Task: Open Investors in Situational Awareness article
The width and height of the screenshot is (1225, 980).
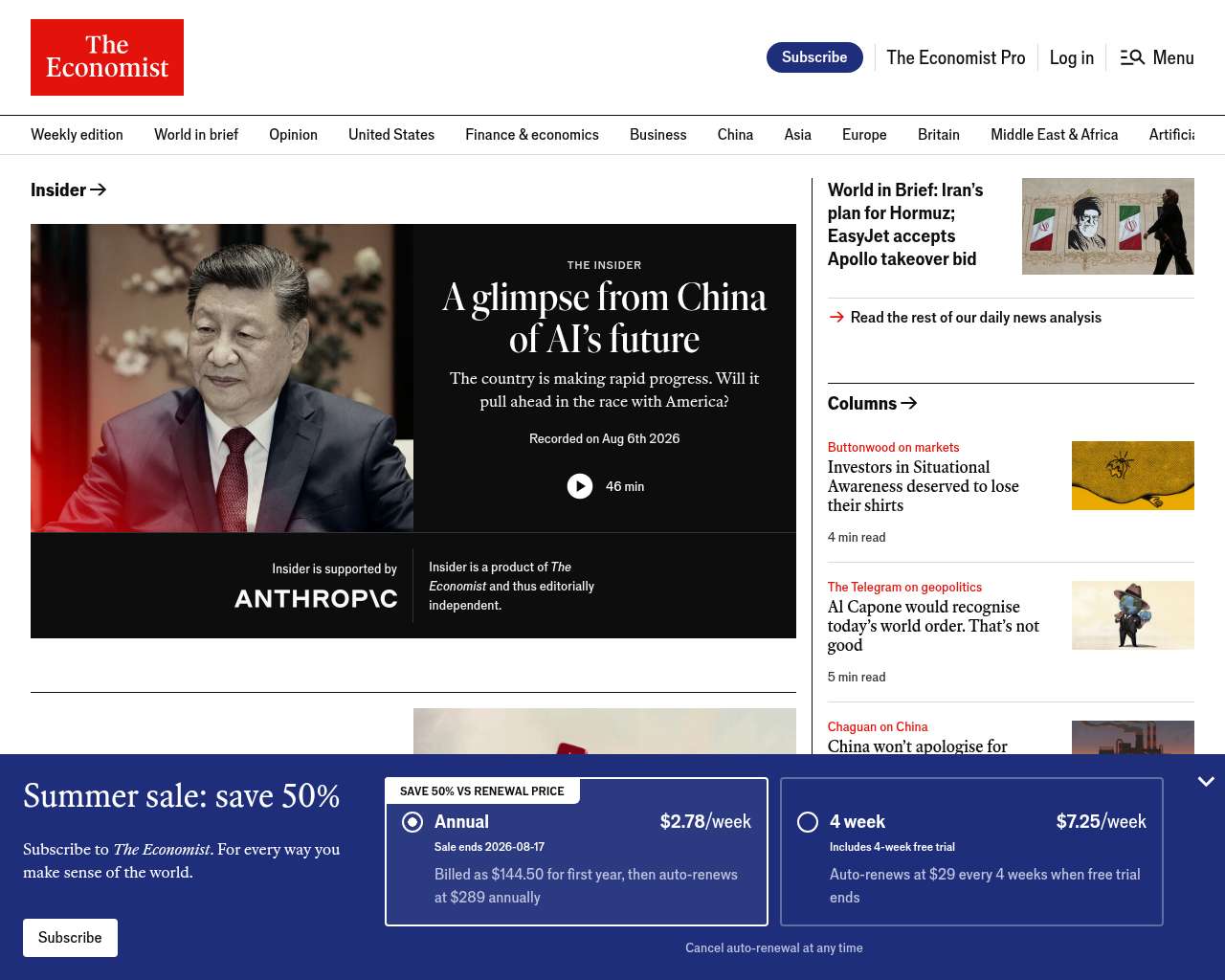Action: point(924,486)
